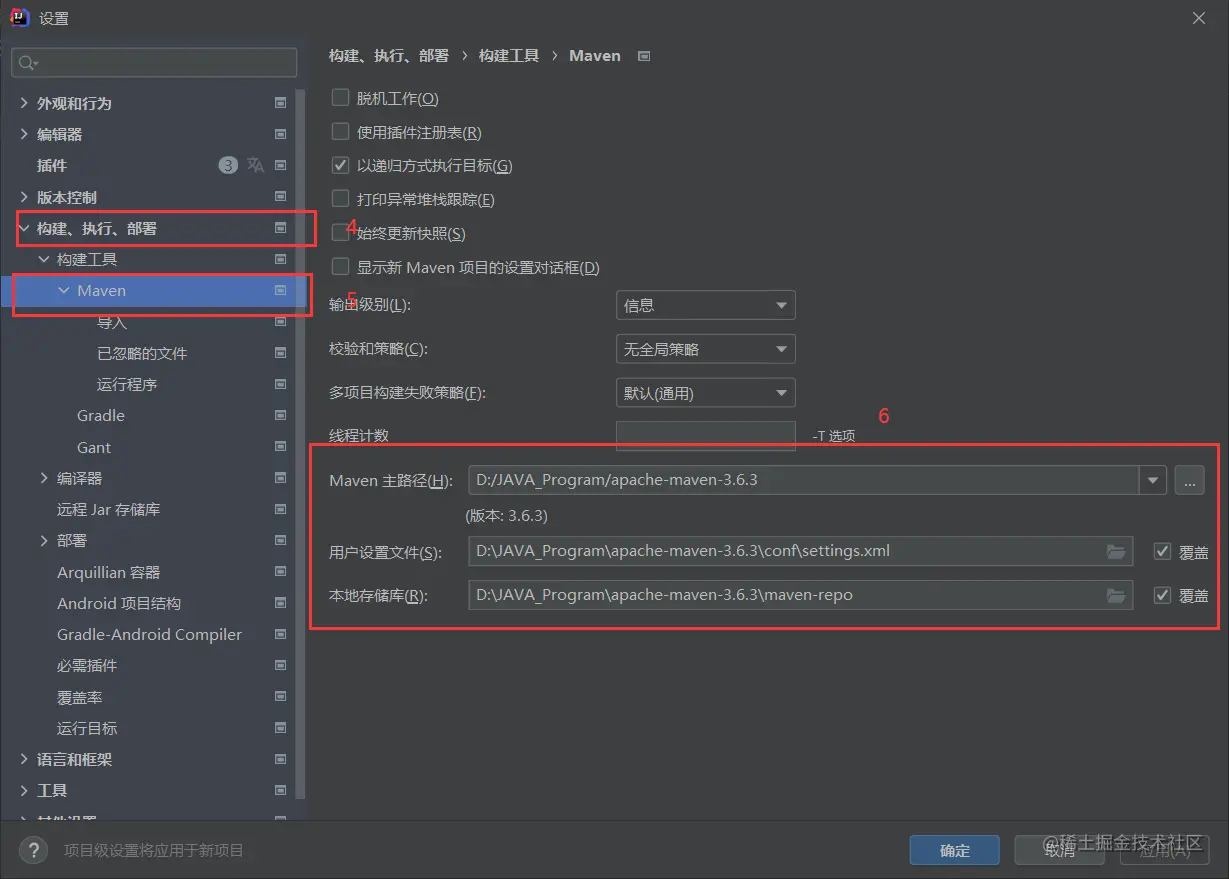
Task: Click the 取消 button
Action: pyautogui.click(x=1060, y=850)
